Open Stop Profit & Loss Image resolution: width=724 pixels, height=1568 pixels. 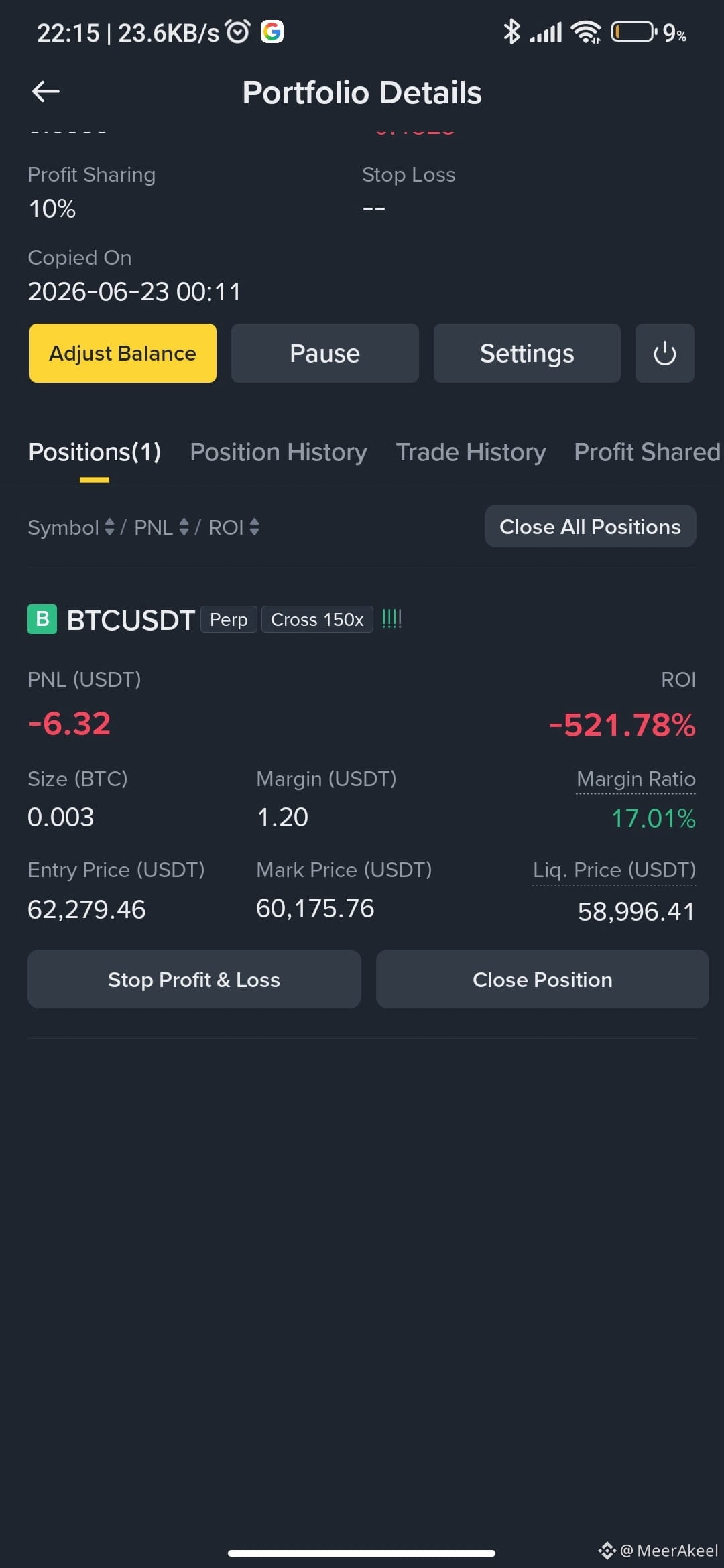coord(194,979)
